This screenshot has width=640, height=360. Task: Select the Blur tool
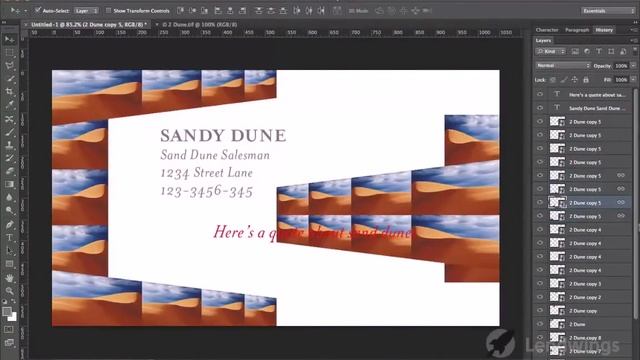(9, 198)
